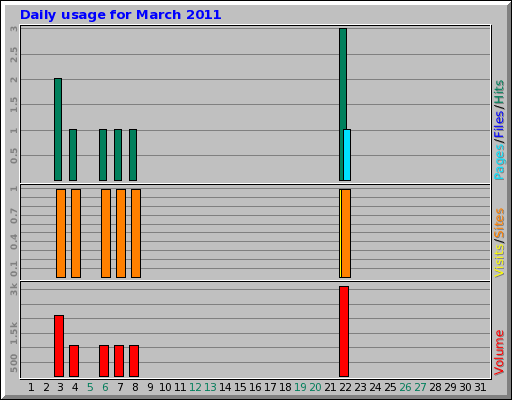Click the '0.7' y-axis label in visits chart
This screenshot has height=400, width=512.
(14, 216)
